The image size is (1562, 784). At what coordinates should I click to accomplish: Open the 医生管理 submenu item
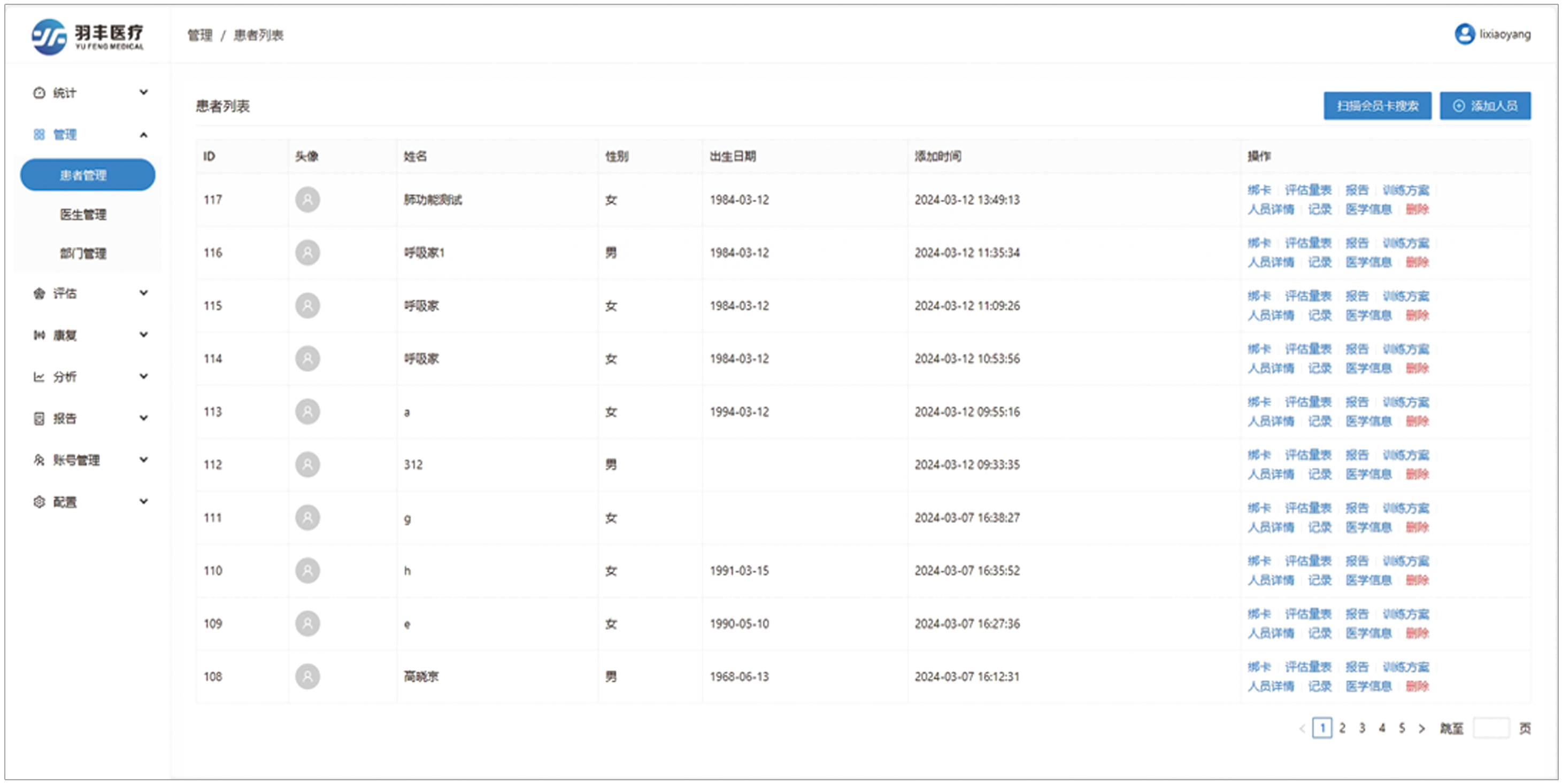point(83,214)
